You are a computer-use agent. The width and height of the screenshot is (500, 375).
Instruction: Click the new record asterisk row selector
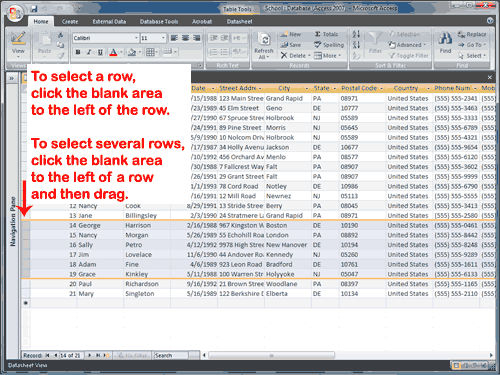[26, 303]
